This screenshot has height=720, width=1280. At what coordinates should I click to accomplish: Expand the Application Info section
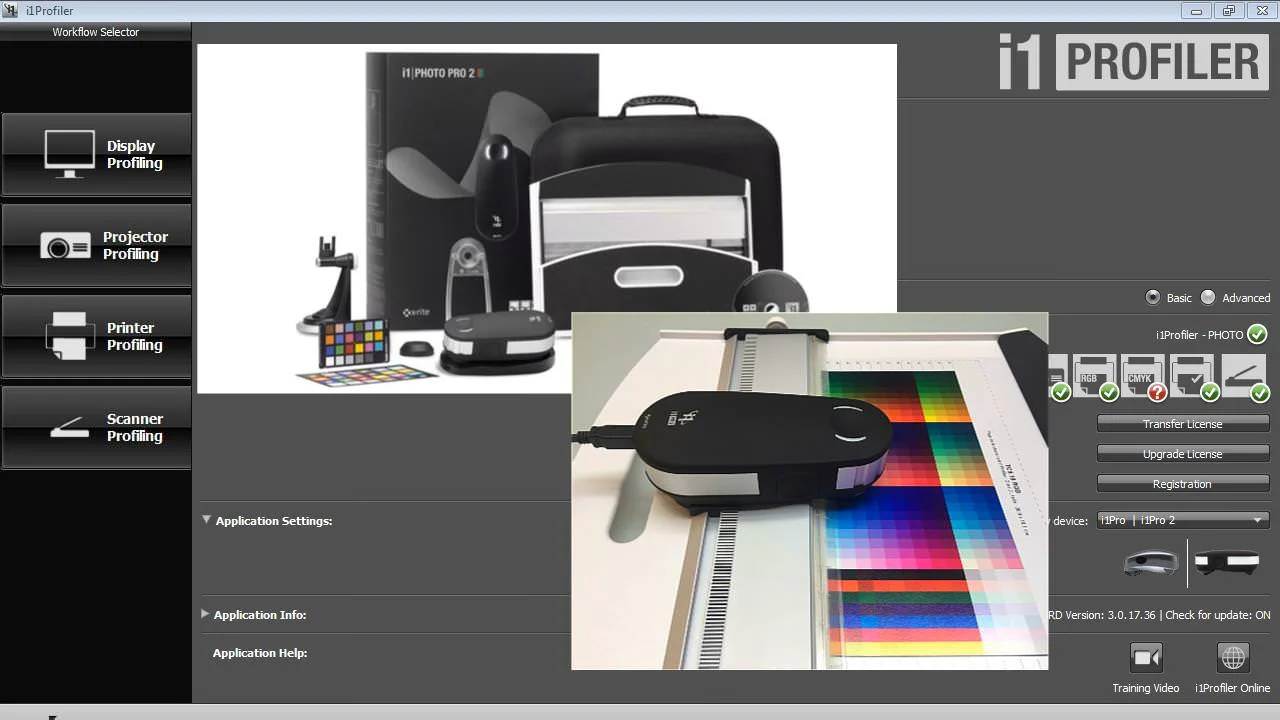[206, 614]
